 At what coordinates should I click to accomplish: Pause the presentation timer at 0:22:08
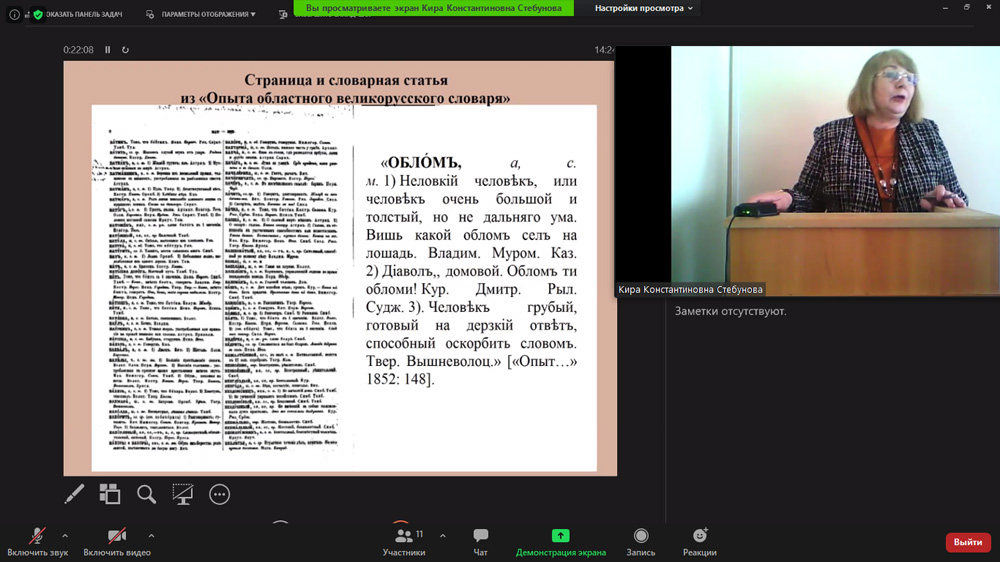coord(108,50)
